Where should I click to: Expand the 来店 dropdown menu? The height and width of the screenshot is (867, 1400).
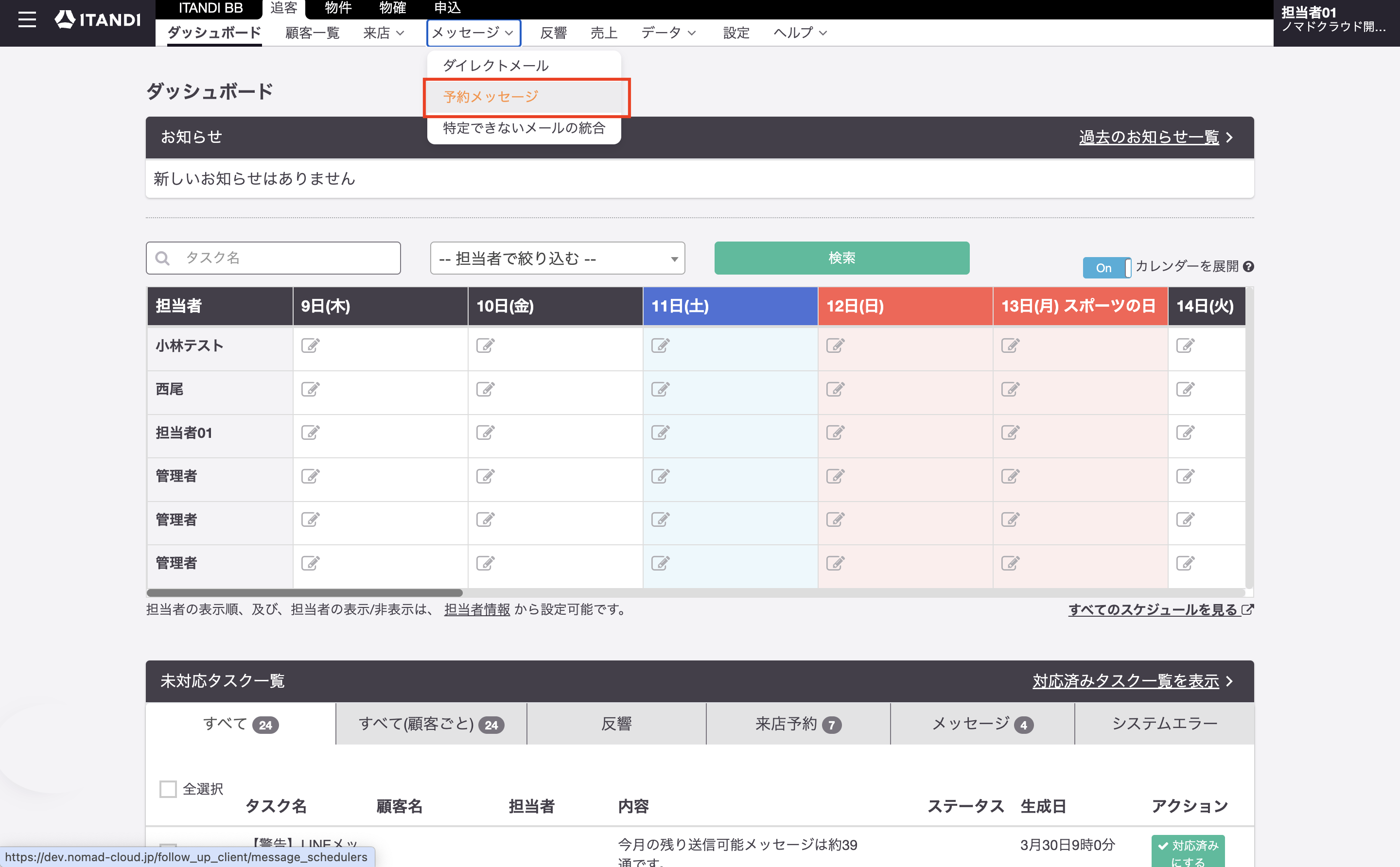pyautogui.click(x=384, y=33)
